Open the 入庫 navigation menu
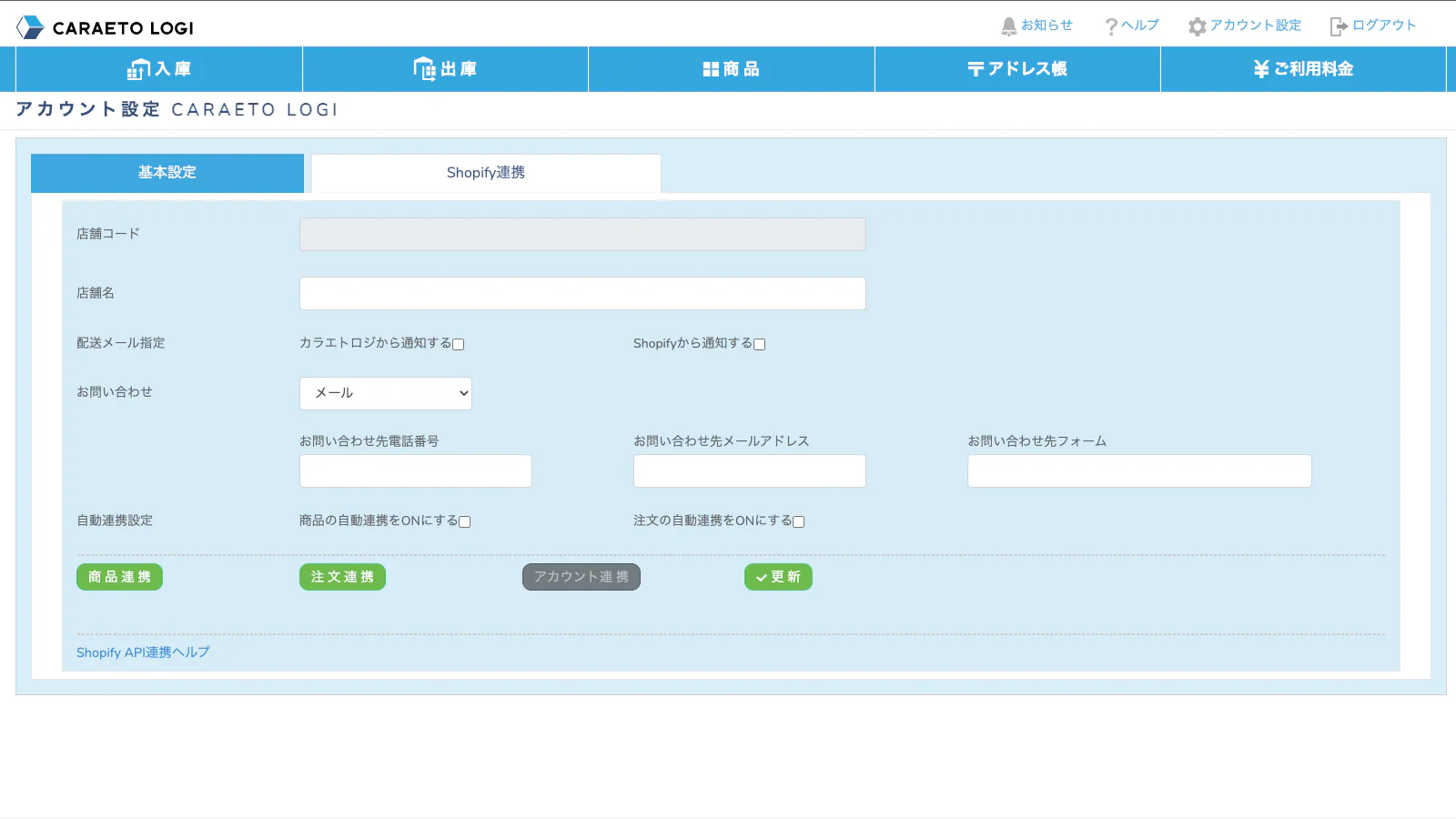Screen dimensions: 1456x819 [x=159, y=69]
